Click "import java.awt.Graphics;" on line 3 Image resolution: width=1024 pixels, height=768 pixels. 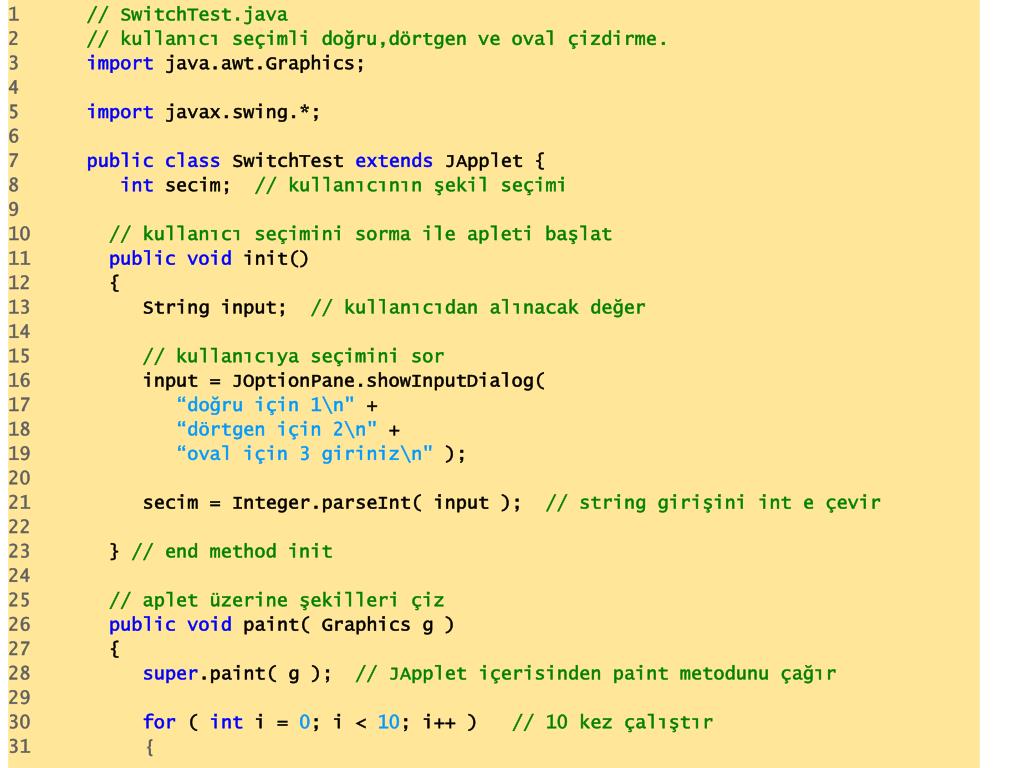(225, 63)
